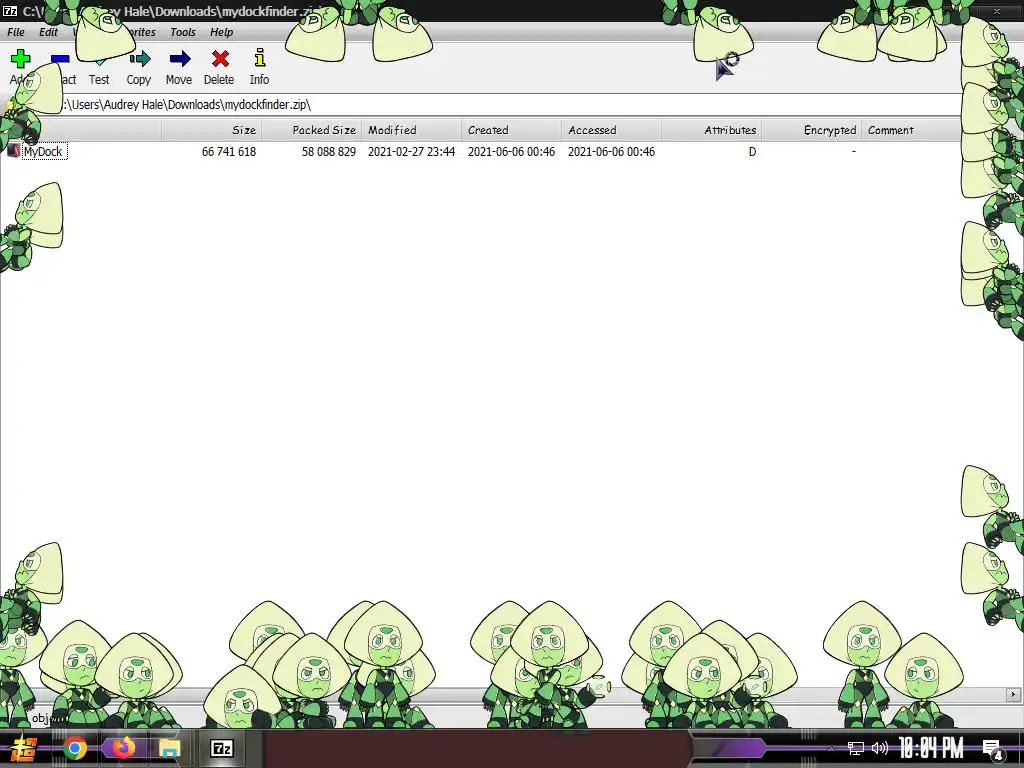Viewport: 1024px width, 768px height.
Task: Open File Explorer from the taskbar
Action: click(169, 748)
